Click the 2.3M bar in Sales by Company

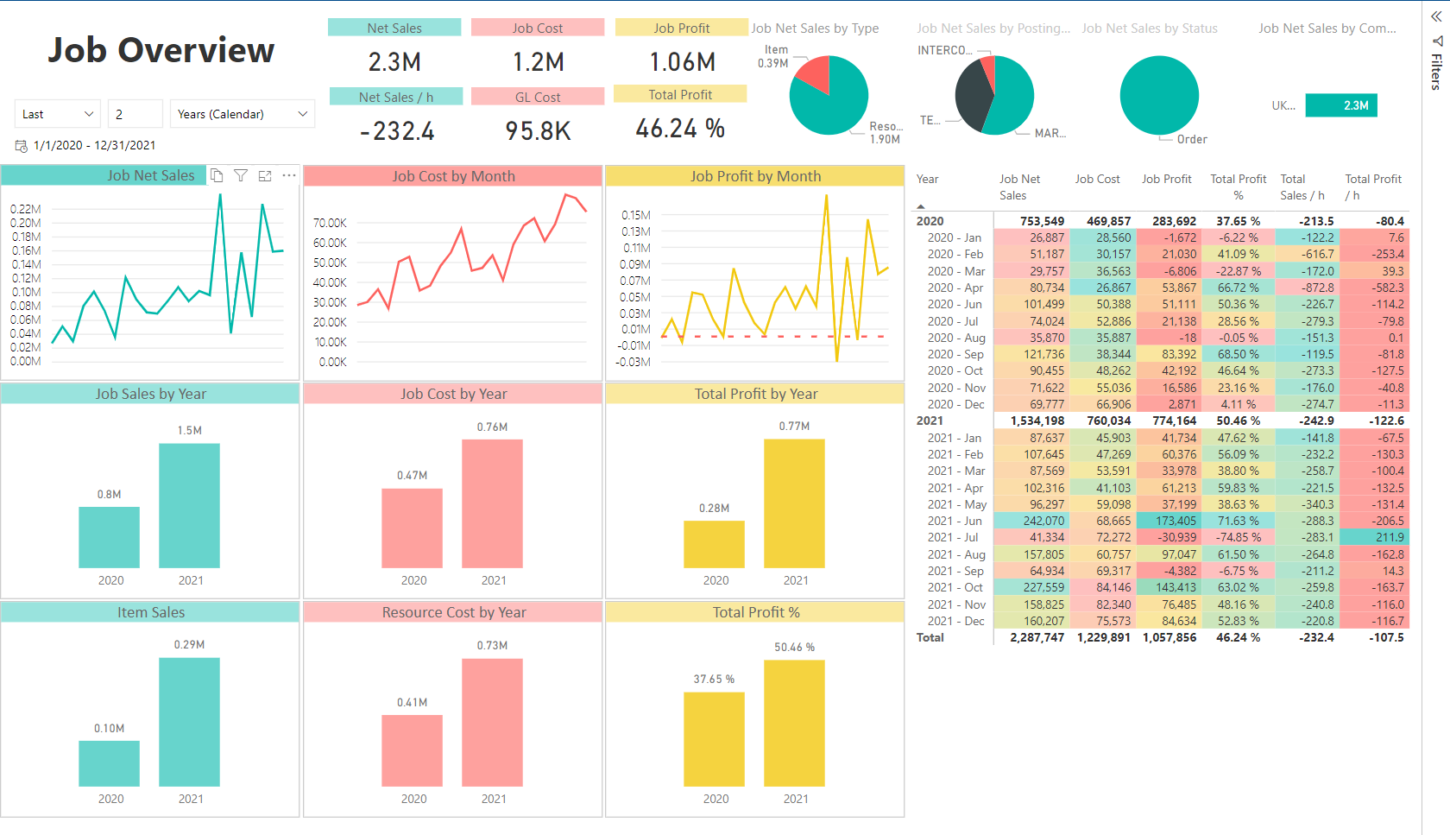[1341, 106]
